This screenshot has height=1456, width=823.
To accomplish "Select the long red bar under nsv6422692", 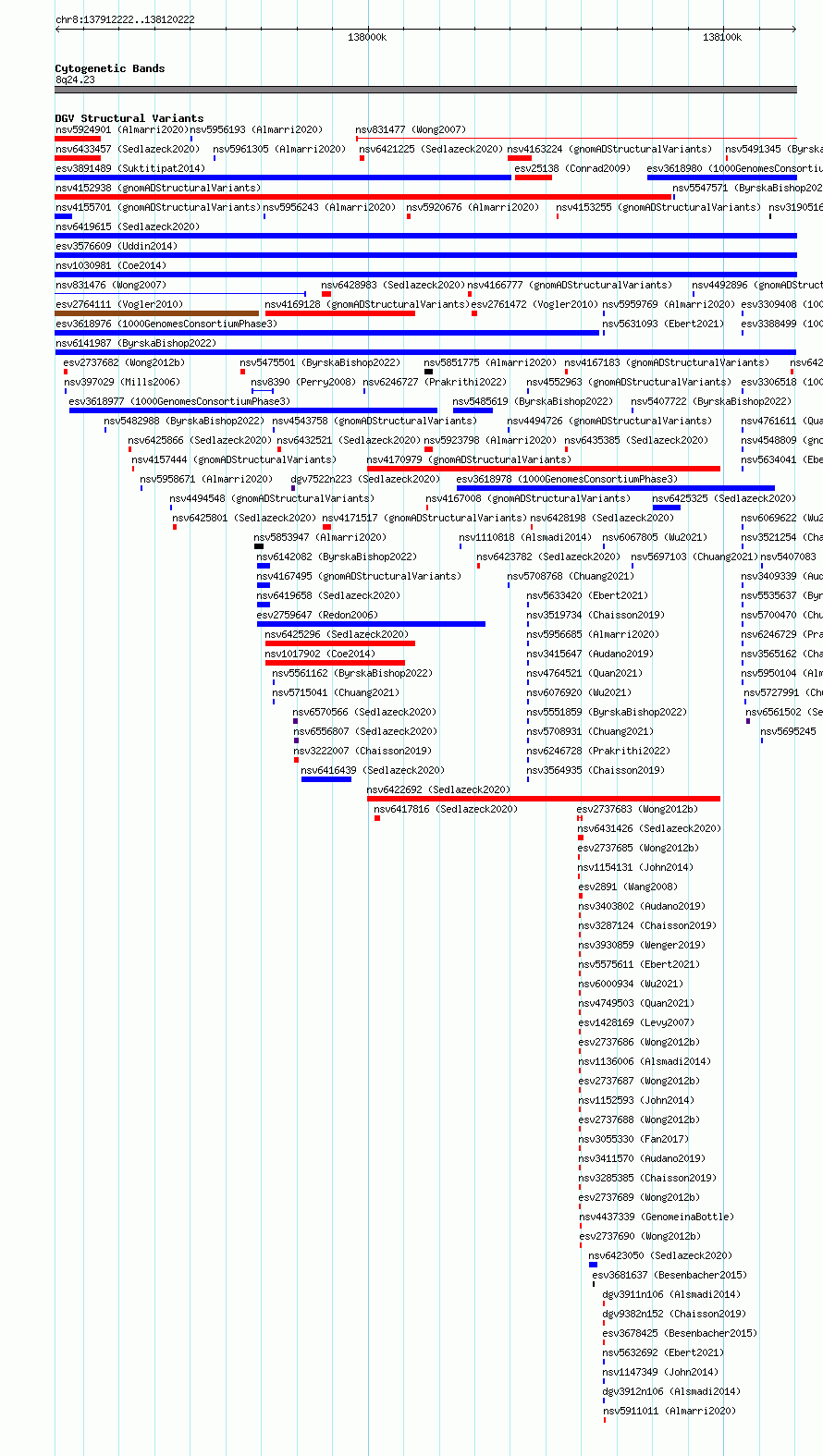I will tap(544, 799).
